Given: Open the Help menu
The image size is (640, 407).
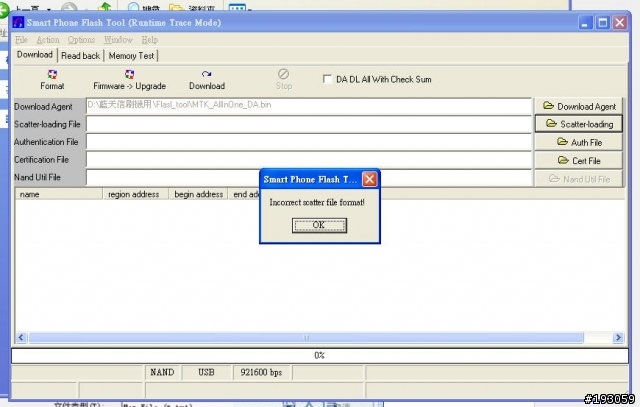Looking at the screenshot, I should (150, 40).
